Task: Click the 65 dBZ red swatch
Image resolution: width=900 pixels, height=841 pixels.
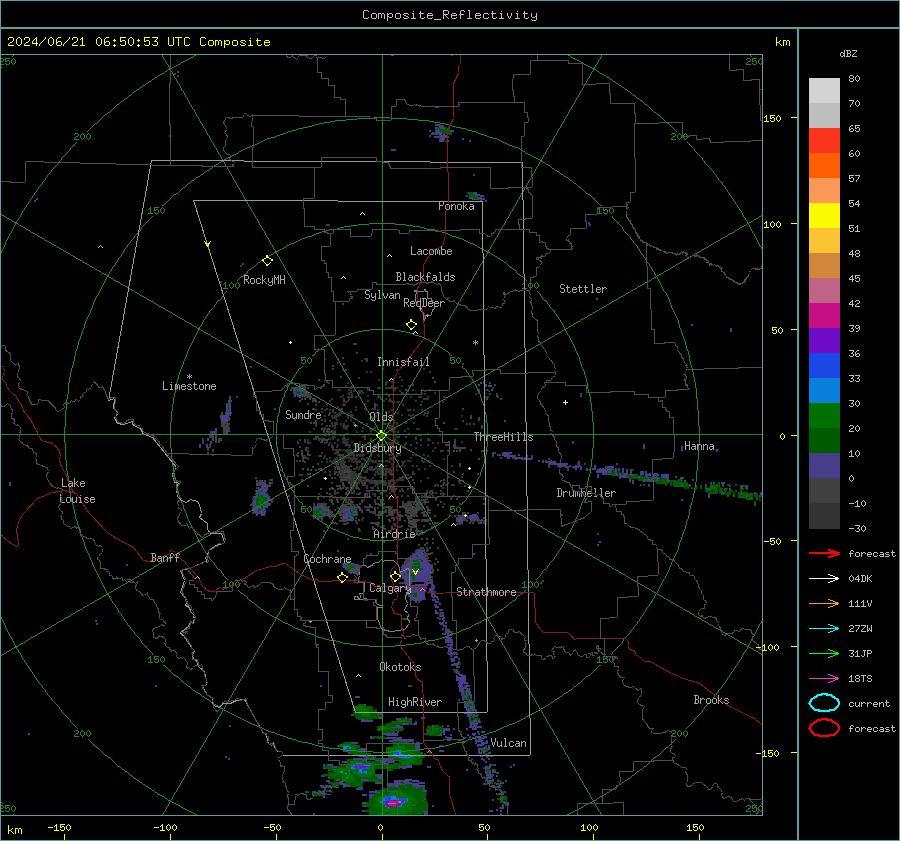Action: [x=824, y=141]
